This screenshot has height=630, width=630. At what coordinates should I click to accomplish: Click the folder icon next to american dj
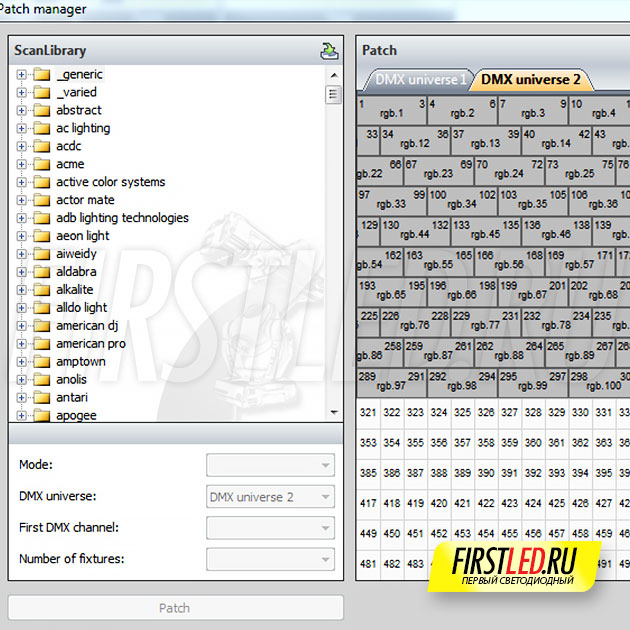(x=41, y=326)
